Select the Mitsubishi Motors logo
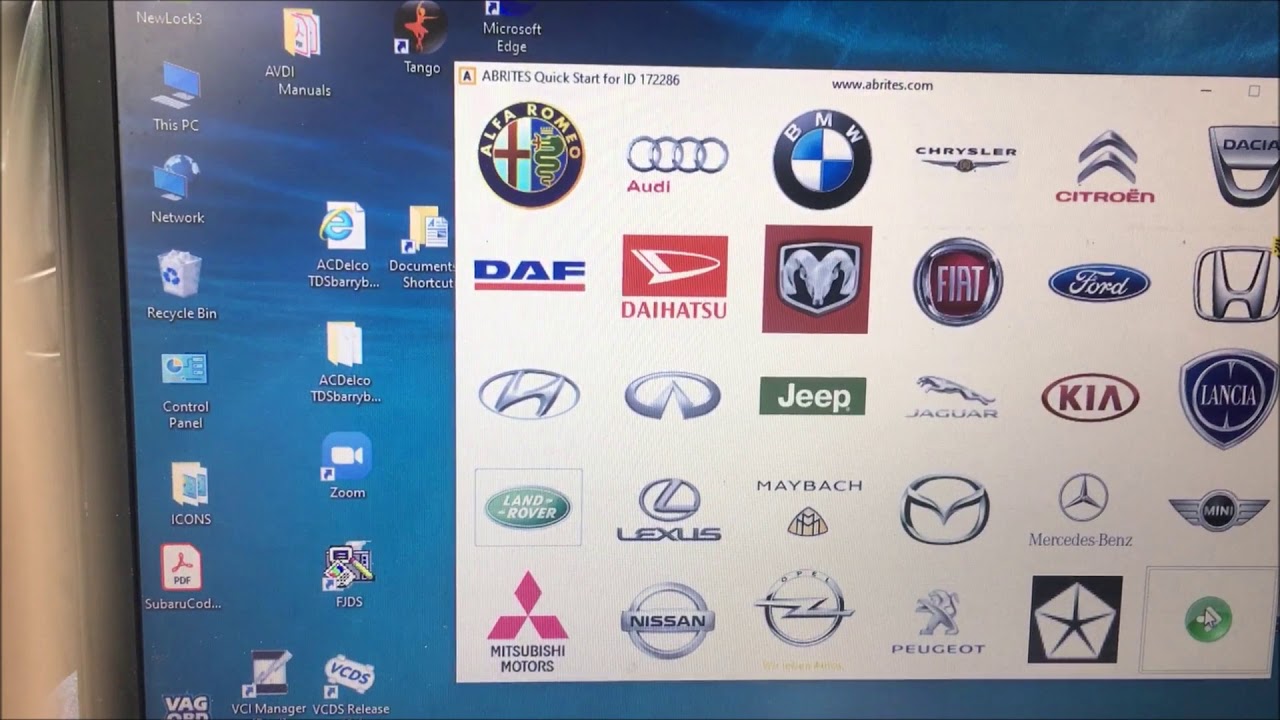This screenshot has width=1280, height=720. pos(527,622)
